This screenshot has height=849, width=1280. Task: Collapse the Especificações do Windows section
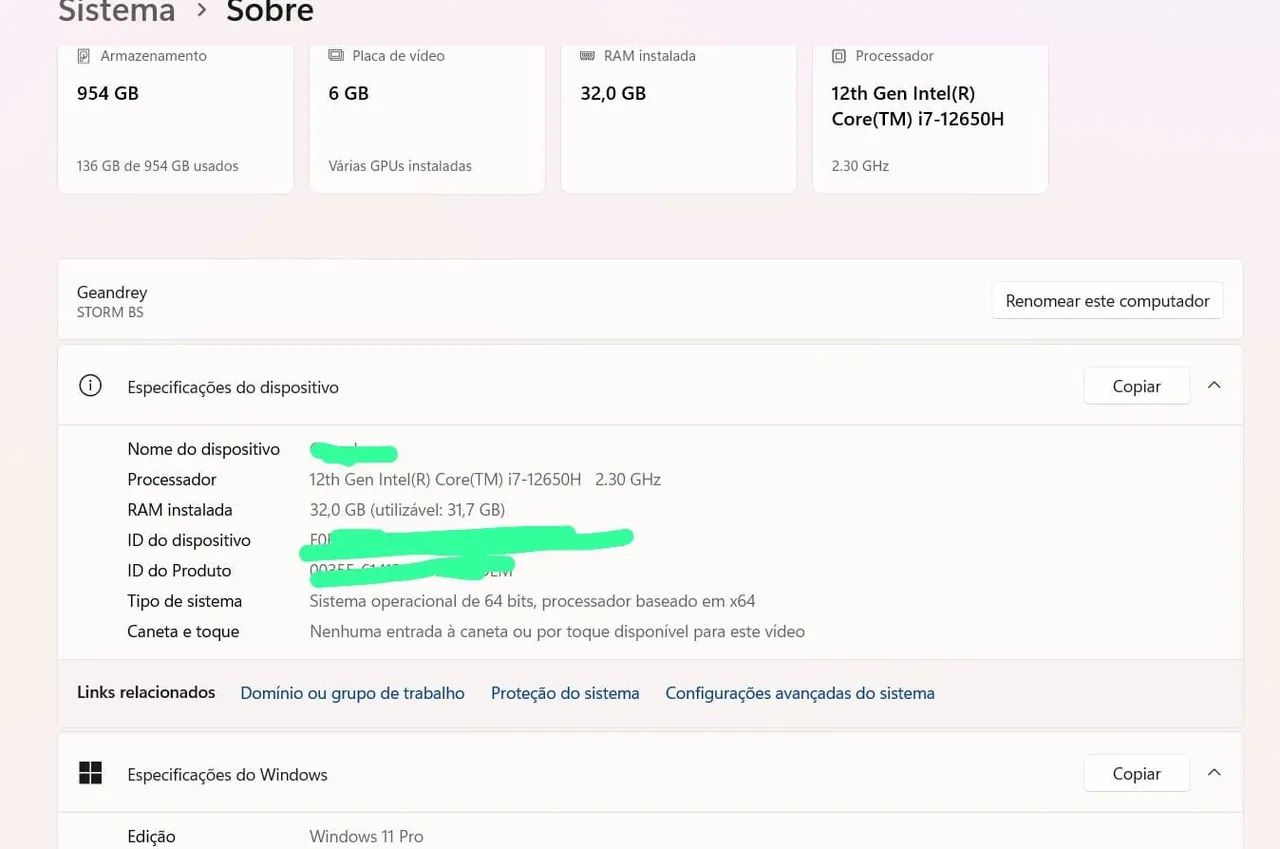point(1214,772)
